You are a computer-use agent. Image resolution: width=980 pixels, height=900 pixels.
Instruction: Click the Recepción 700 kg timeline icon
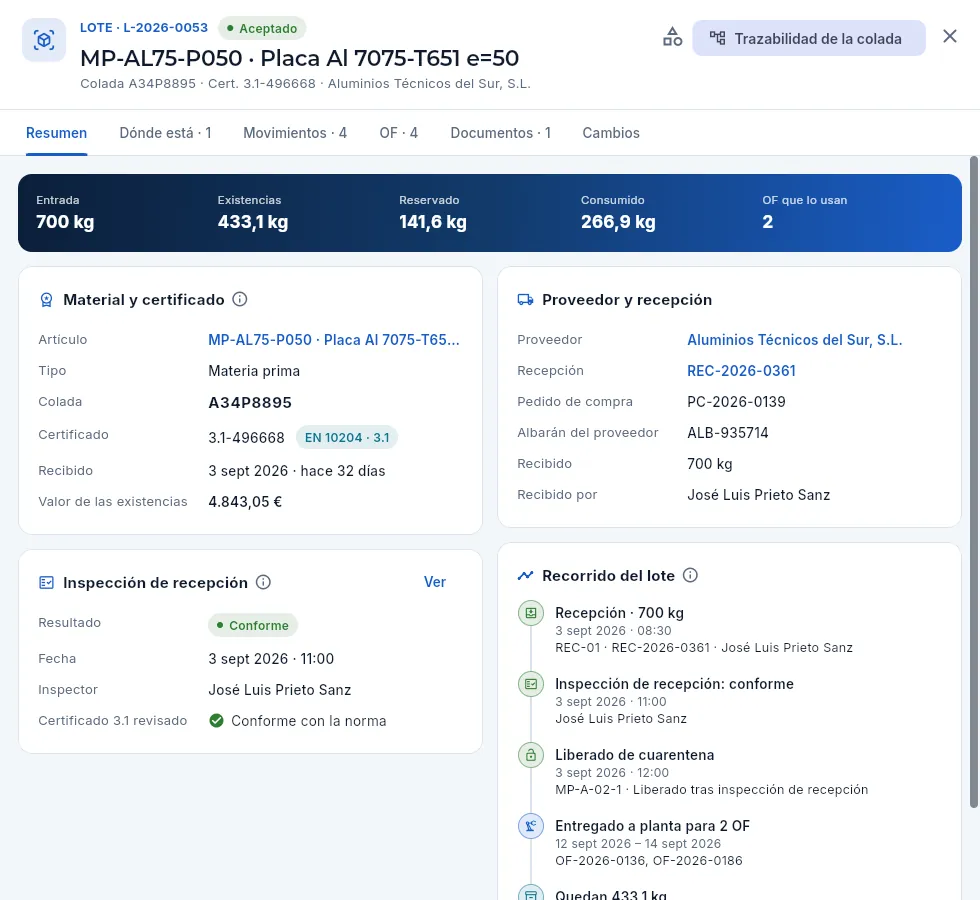pyautogui.click(x=531, y=613)
